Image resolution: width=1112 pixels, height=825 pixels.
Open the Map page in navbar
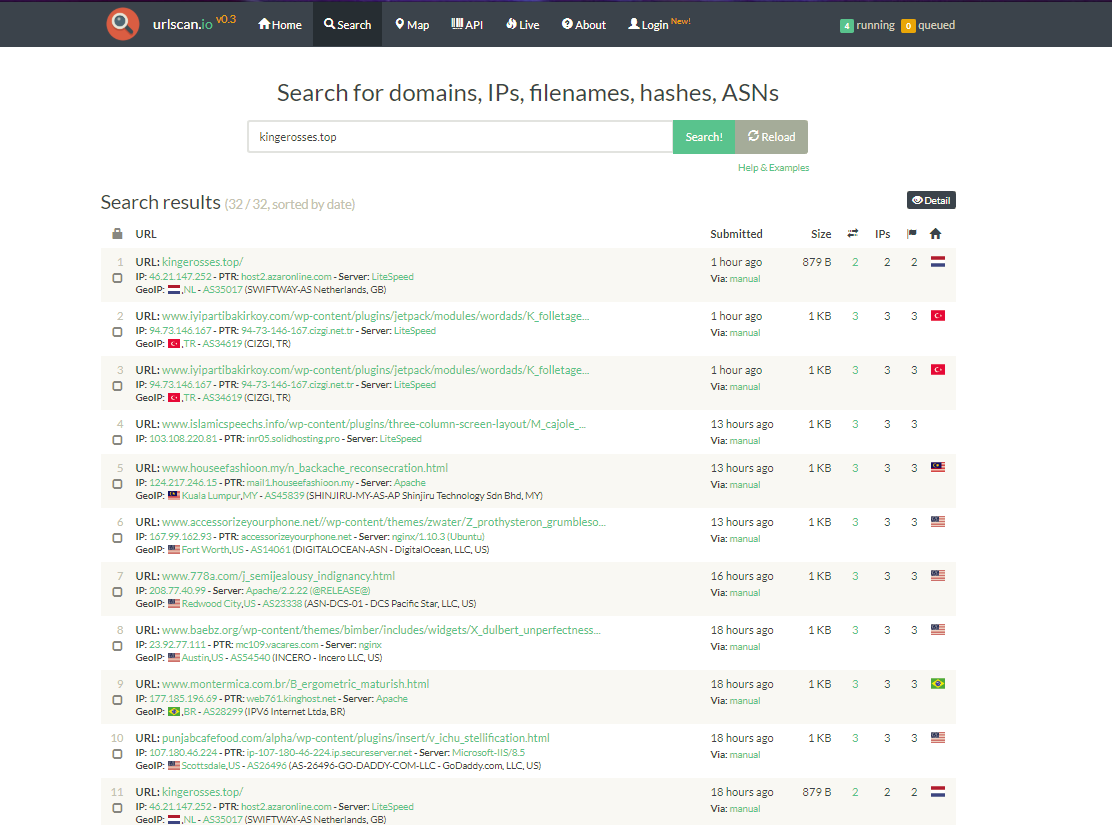412,24
